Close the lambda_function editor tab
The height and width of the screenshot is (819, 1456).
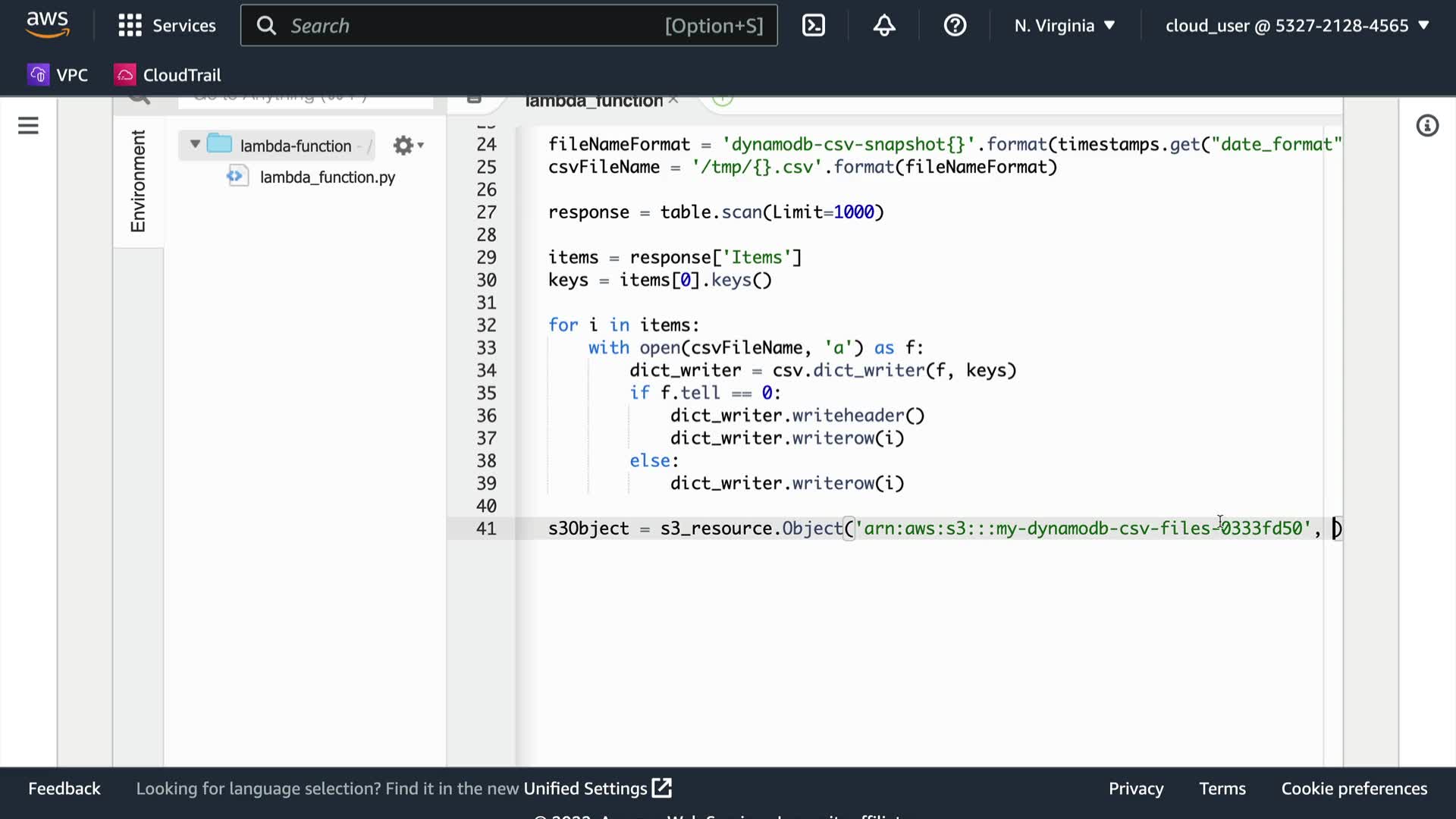tap(673, 101)
